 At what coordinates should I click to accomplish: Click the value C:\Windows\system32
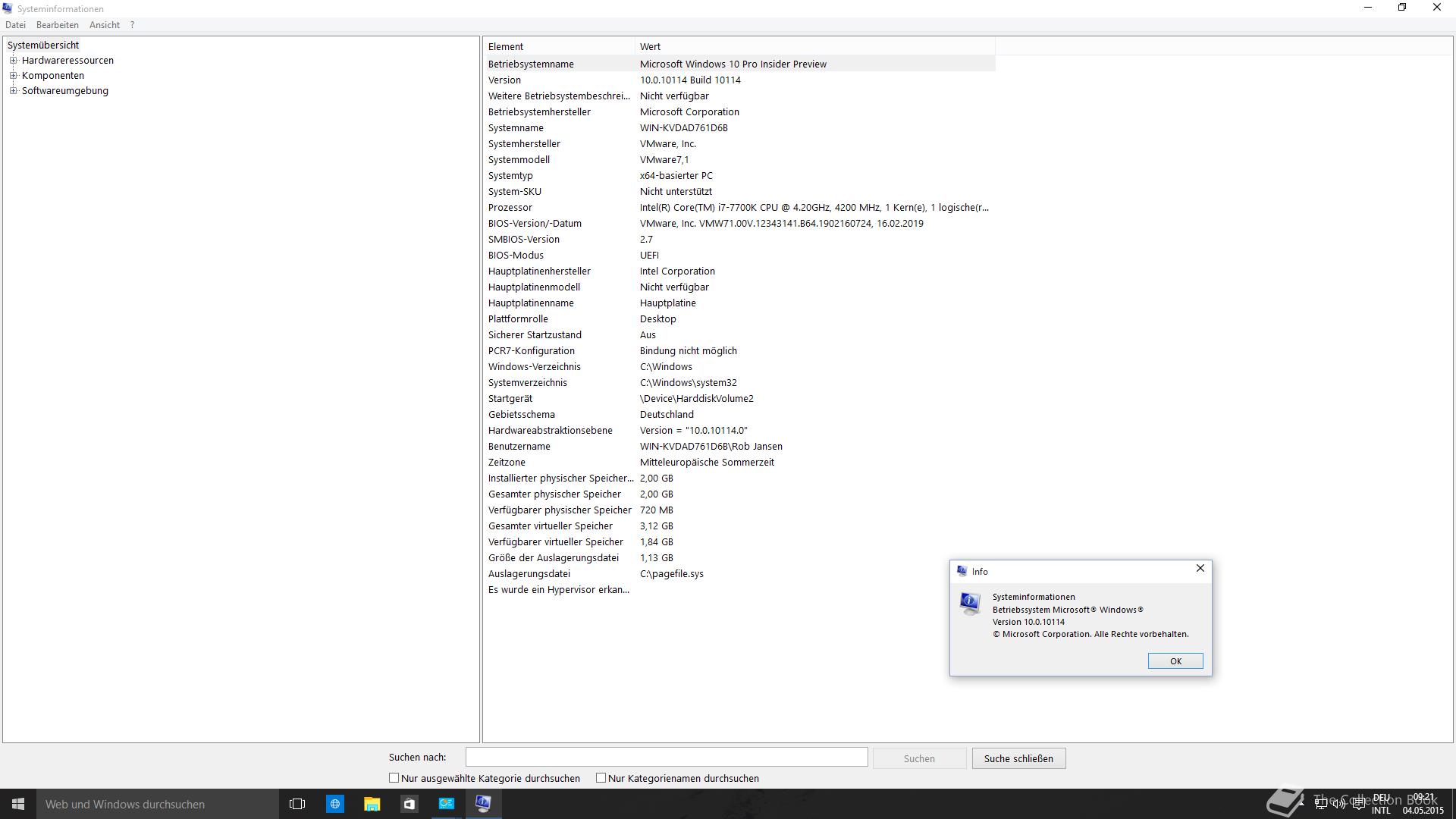(x=688, y=382)
